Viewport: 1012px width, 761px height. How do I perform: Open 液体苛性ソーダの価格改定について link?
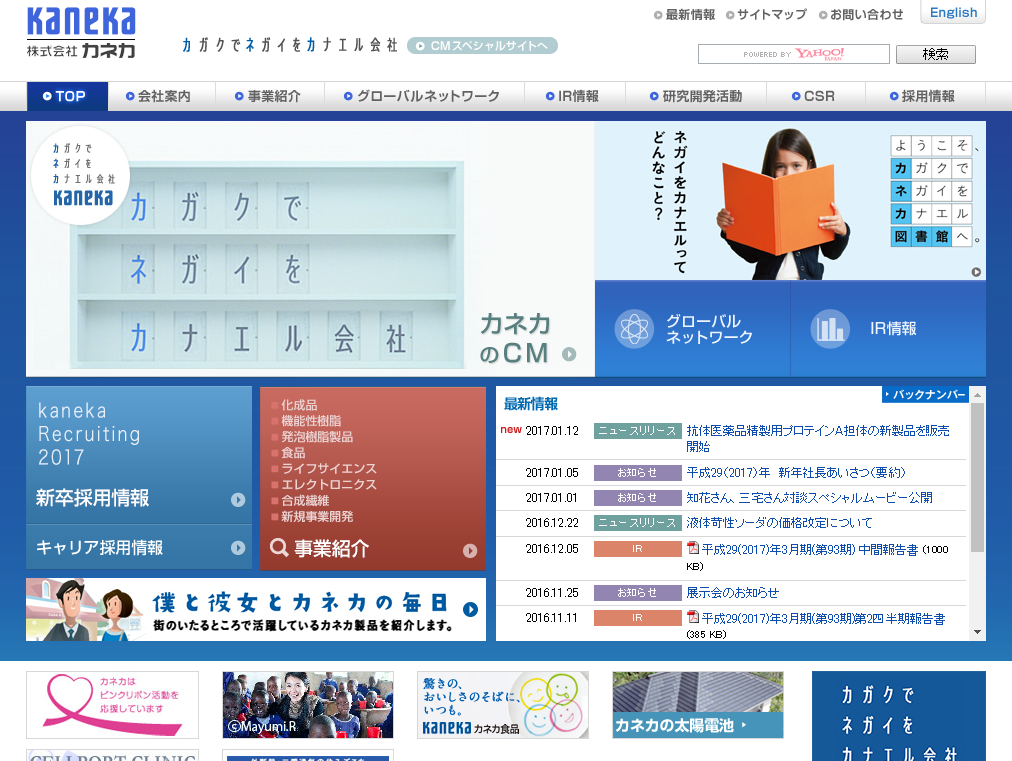(779, 522)
